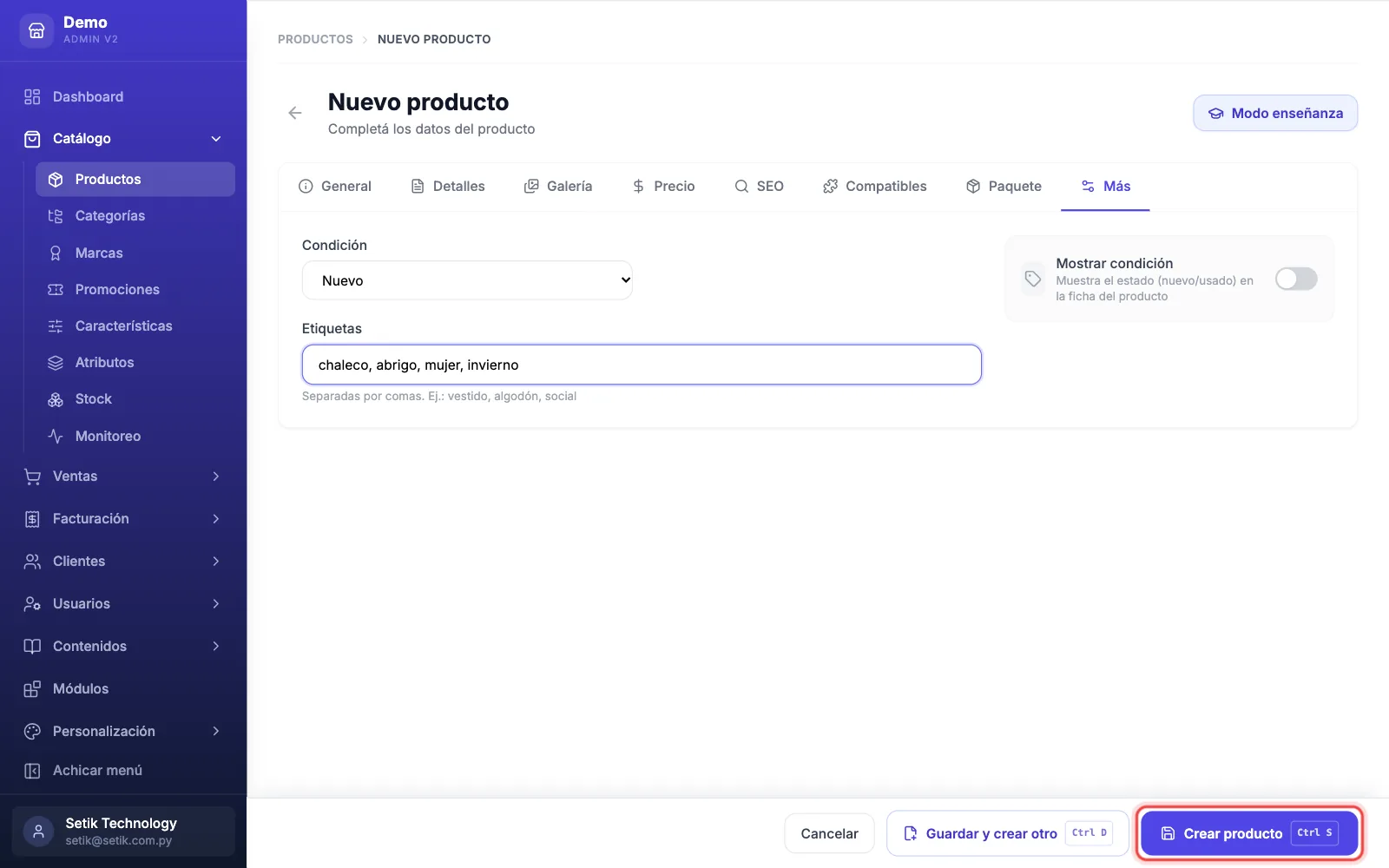Switch to the Galería tab
The image size is (1389, 868).
coord(558,187)
